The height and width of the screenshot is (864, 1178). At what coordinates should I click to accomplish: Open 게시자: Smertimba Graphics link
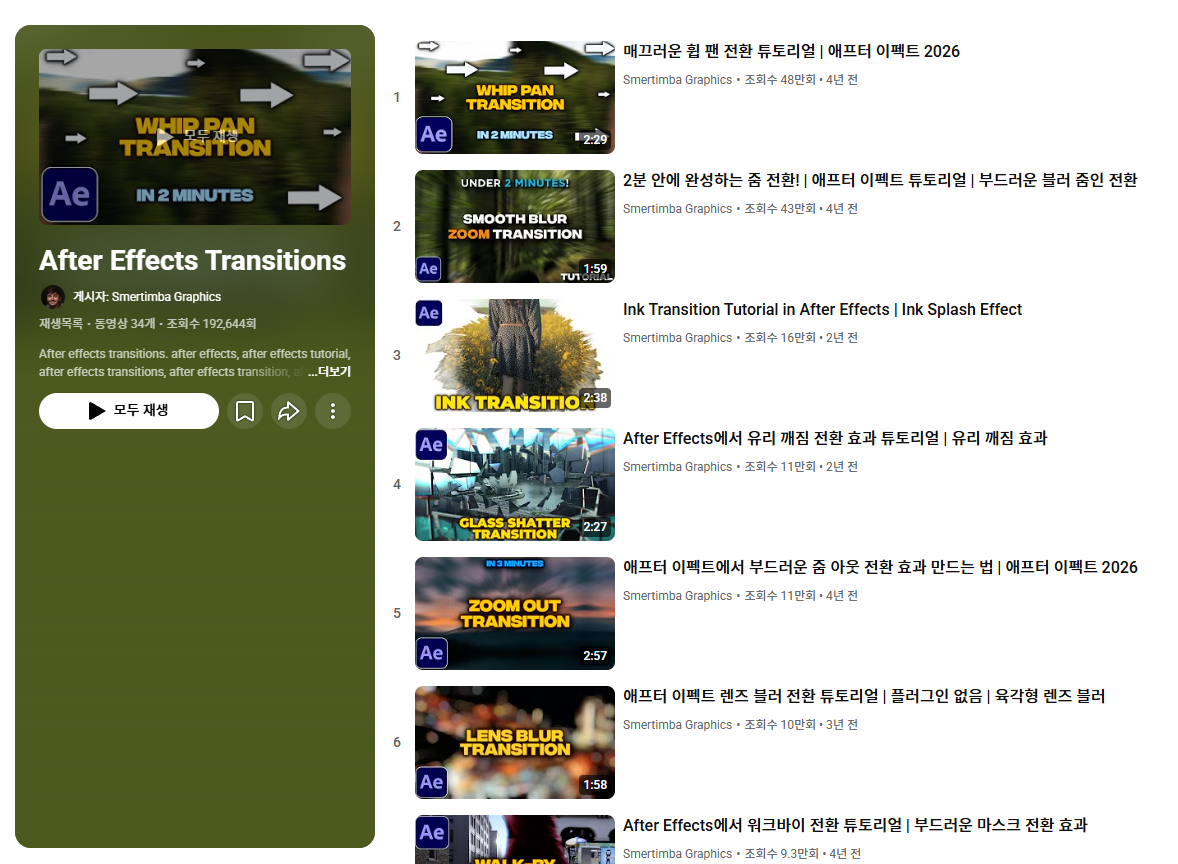click(146, 297)
